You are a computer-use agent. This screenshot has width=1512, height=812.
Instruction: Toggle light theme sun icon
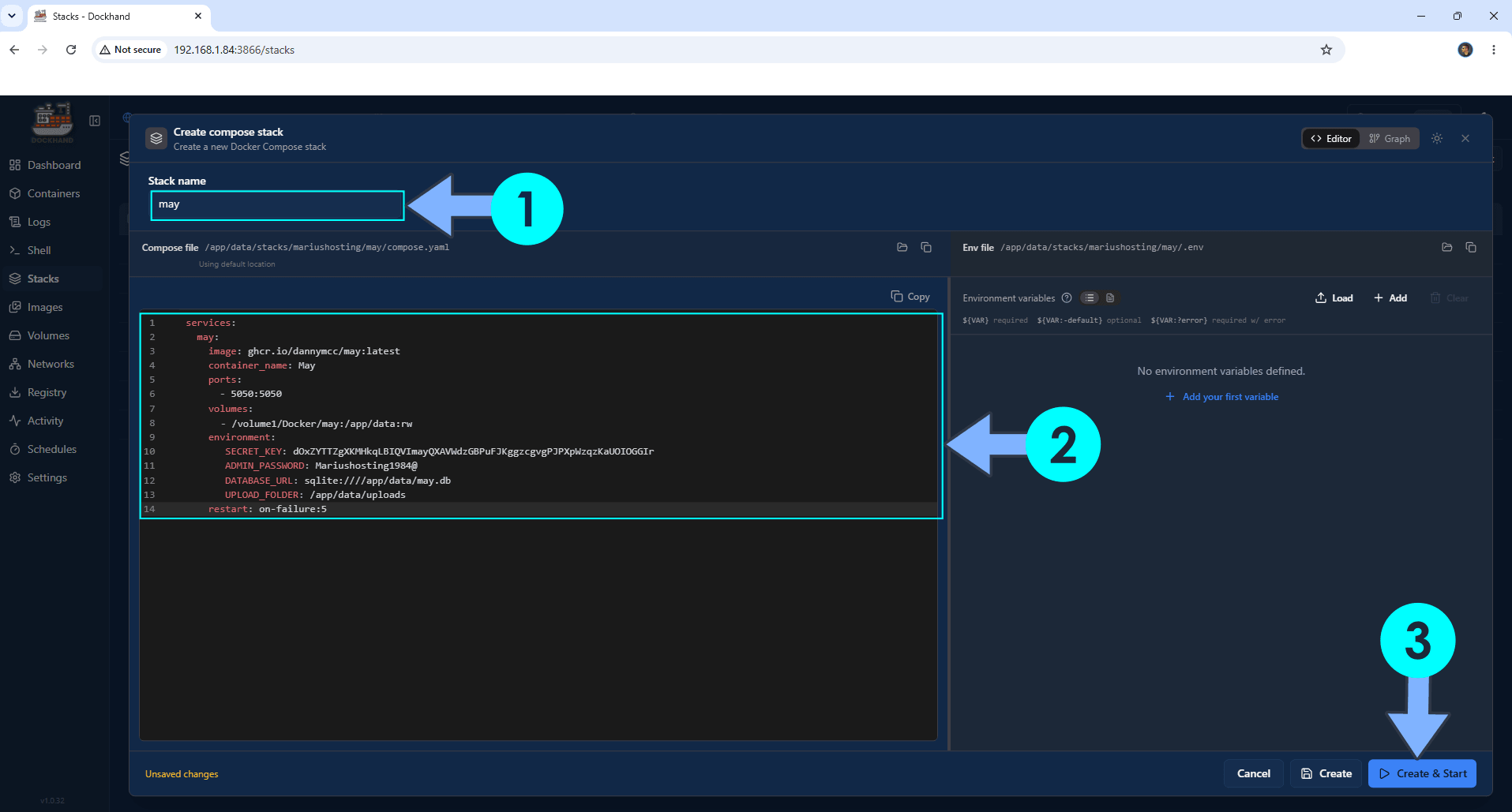1437,138
